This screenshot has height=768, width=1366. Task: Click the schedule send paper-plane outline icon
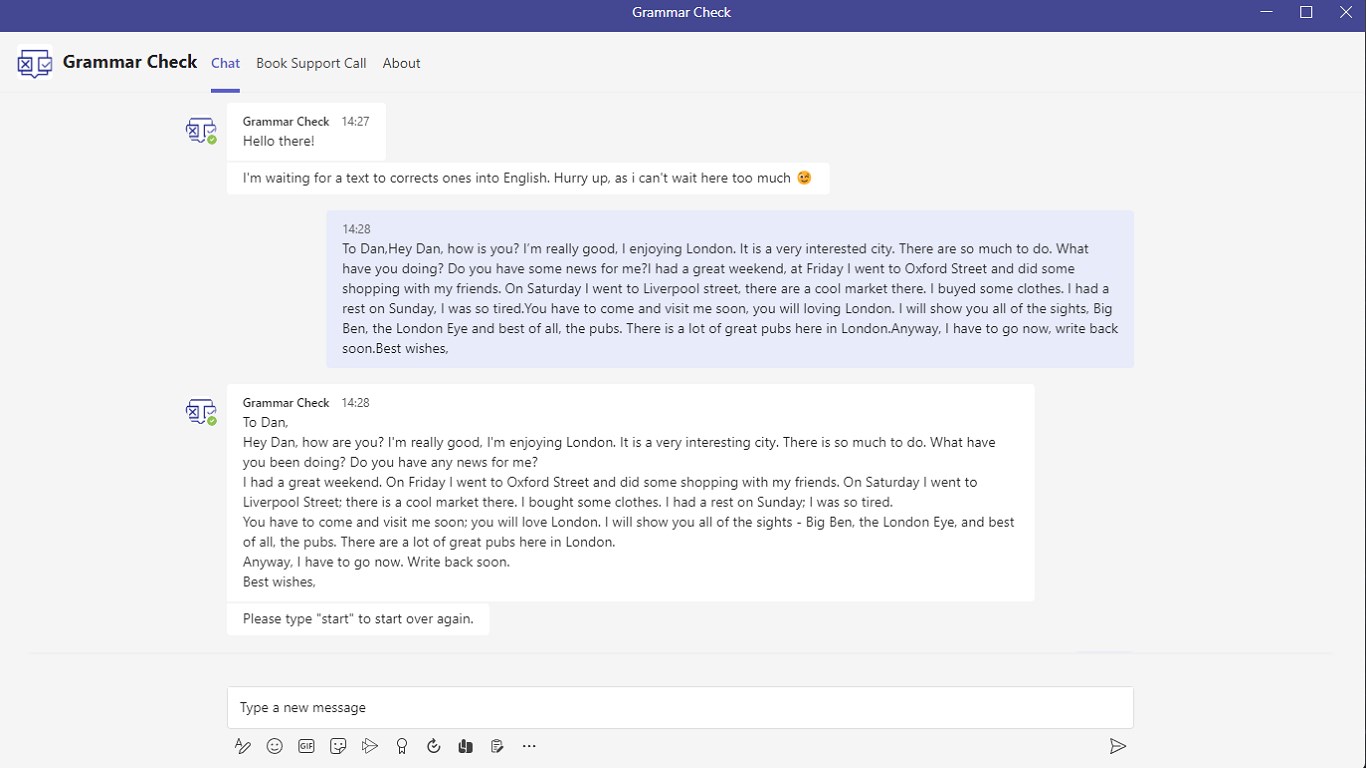pyautogui.click(x=370, y=746)
